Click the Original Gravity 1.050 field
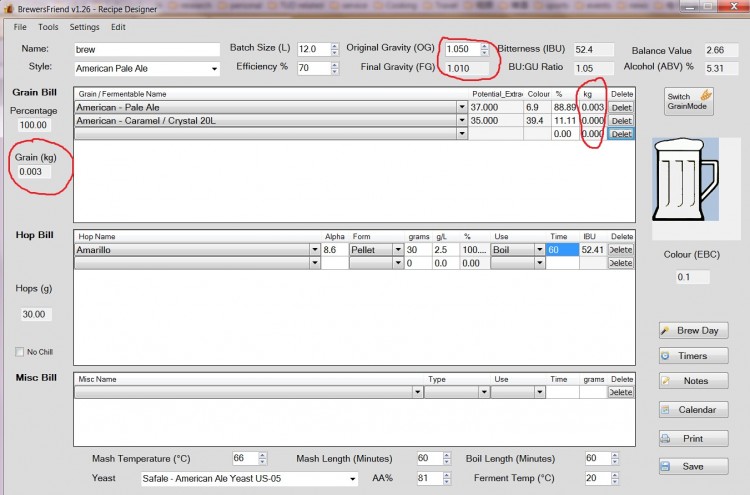 click(462, 49)
